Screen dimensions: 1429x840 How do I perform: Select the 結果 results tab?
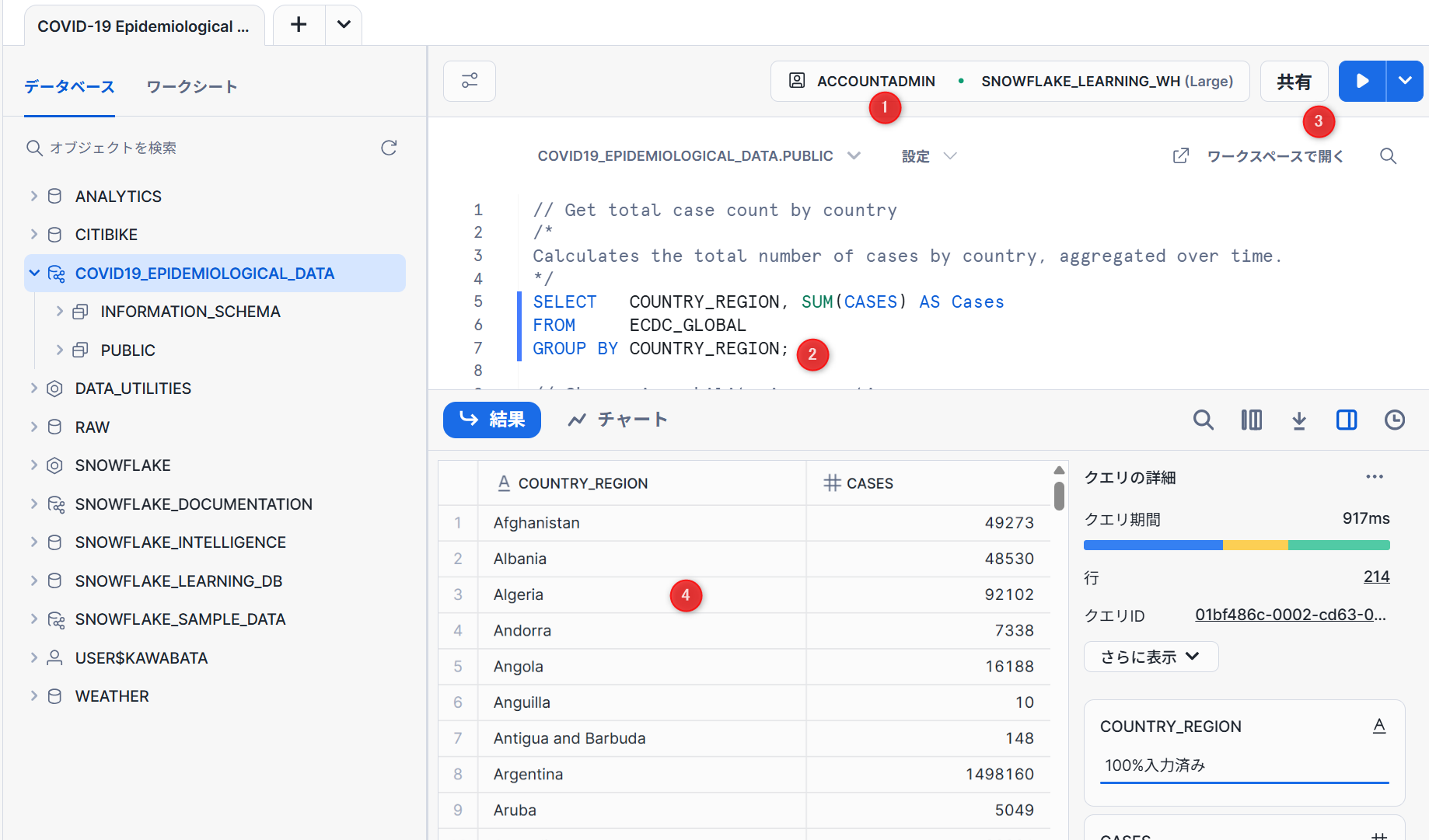[492, 420]
